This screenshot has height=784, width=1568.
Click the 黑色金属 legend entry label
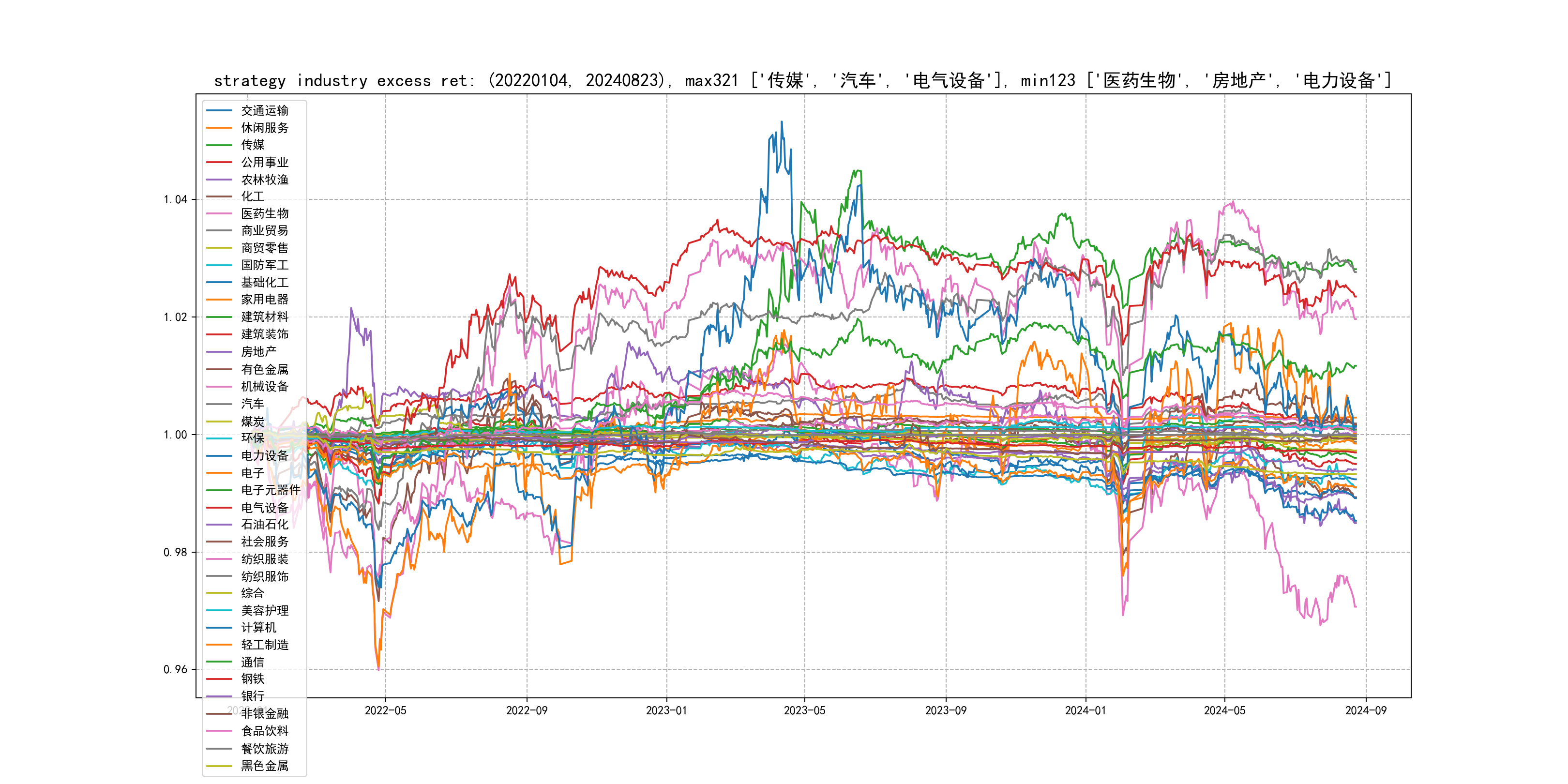(x=264, y=766)
